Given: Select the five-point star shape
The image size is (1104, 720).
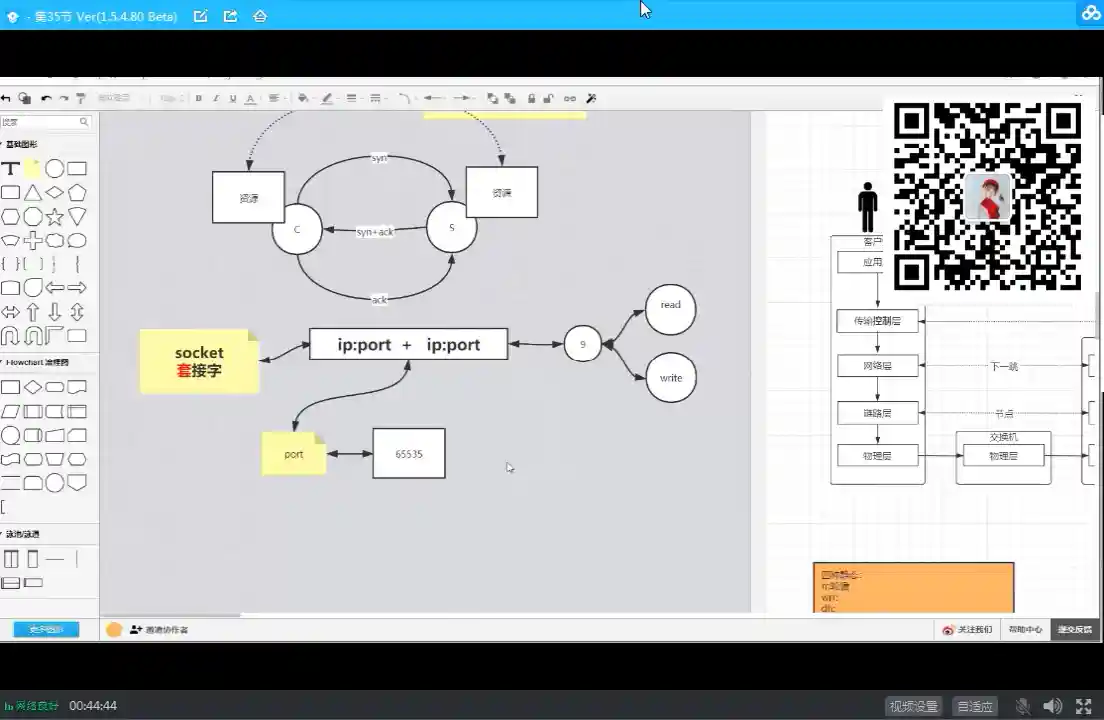Looking at the screenshot, I should (54, 217).
